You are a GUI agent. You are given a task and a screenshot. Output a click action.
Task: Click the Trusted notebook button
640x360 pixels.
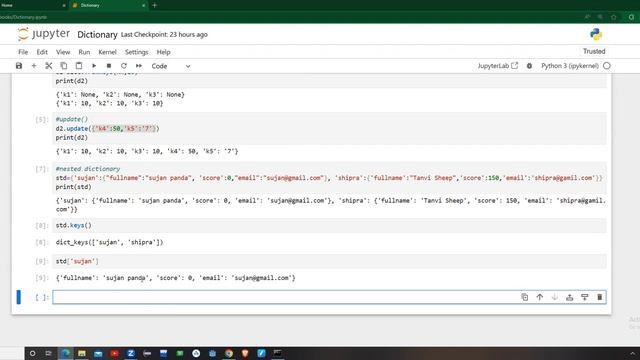click(594, 51)
